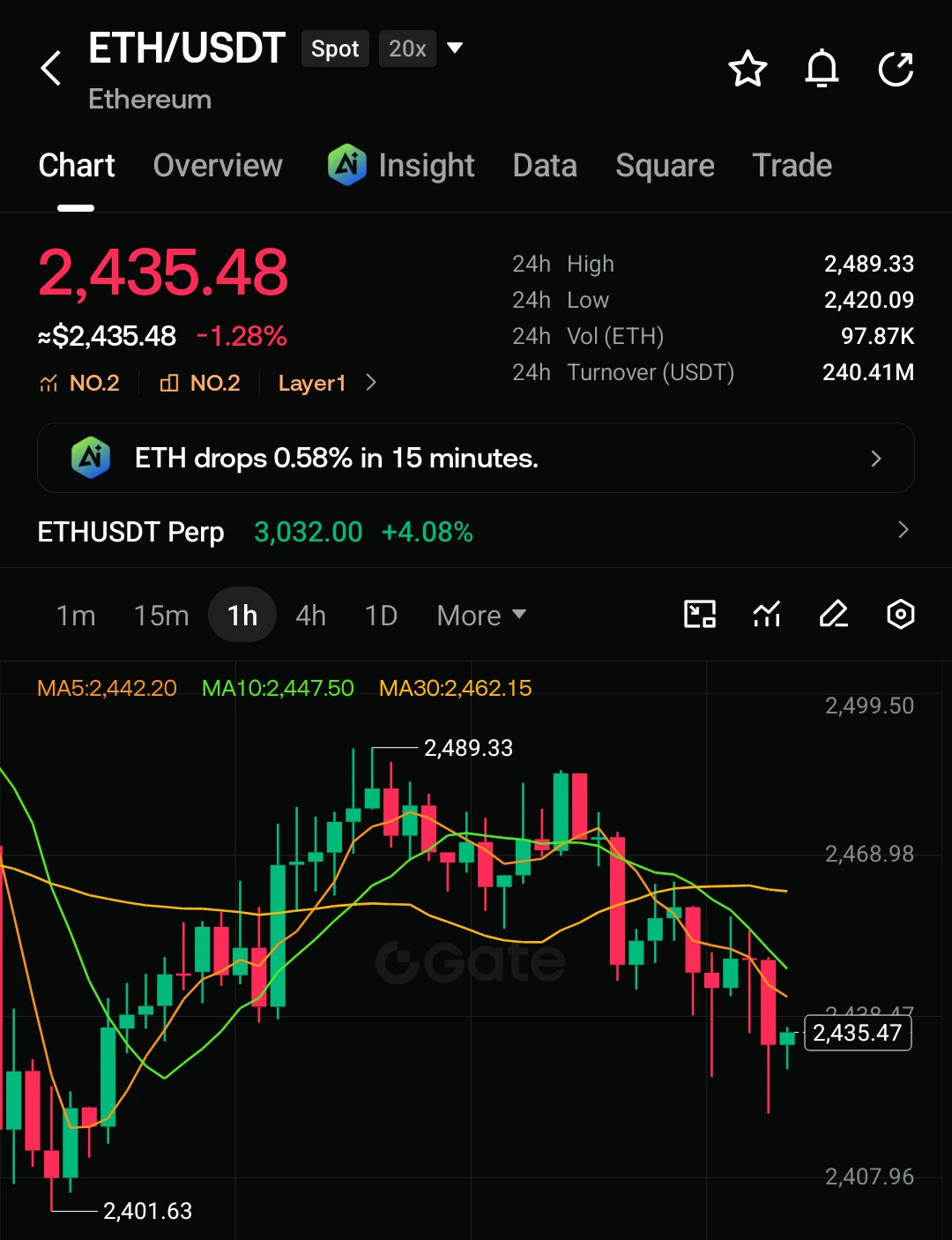
Task: Open the volume NO.2 rank link
Action: click(x=200, y=383)
